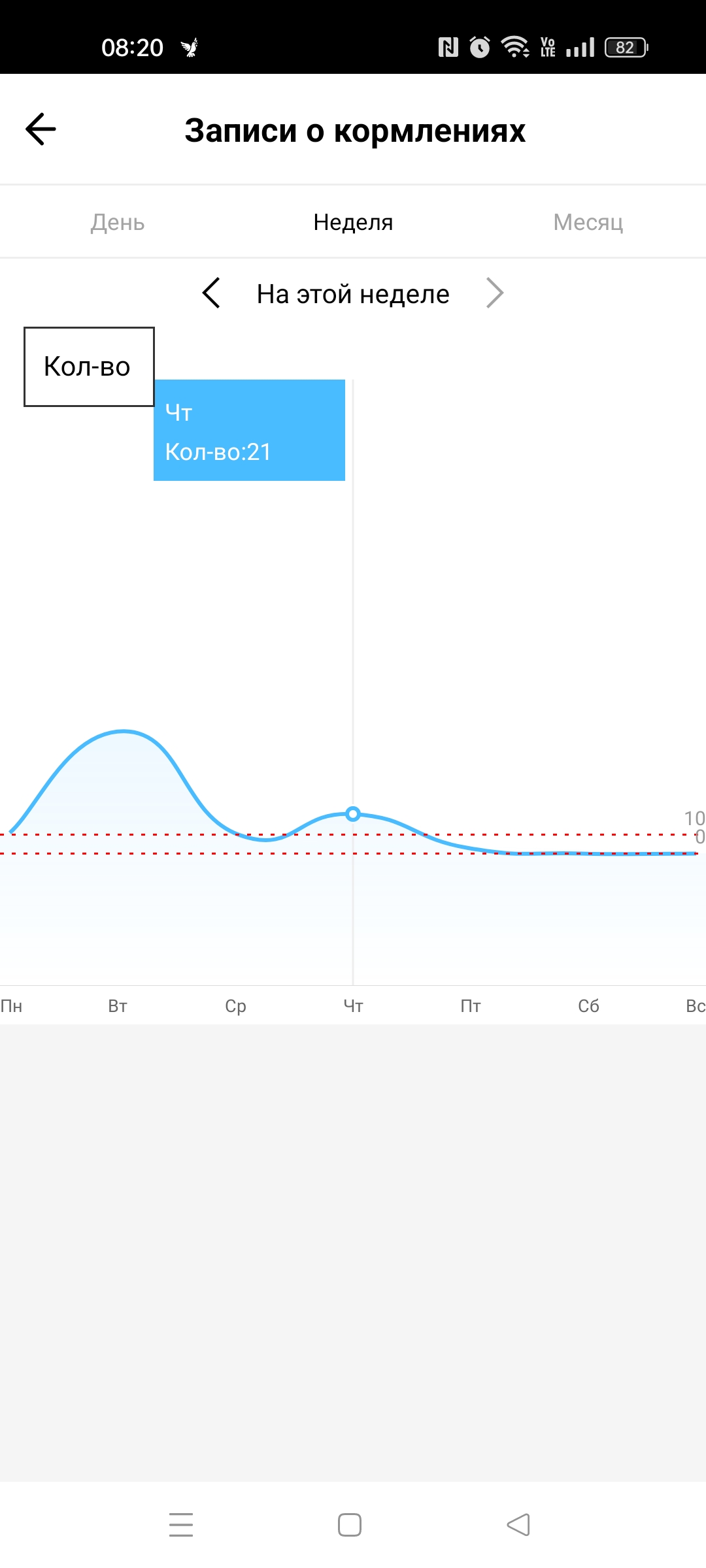This screenshot has width=706, height=1568.
Task: Go to next week chevron
Action: 495,293
